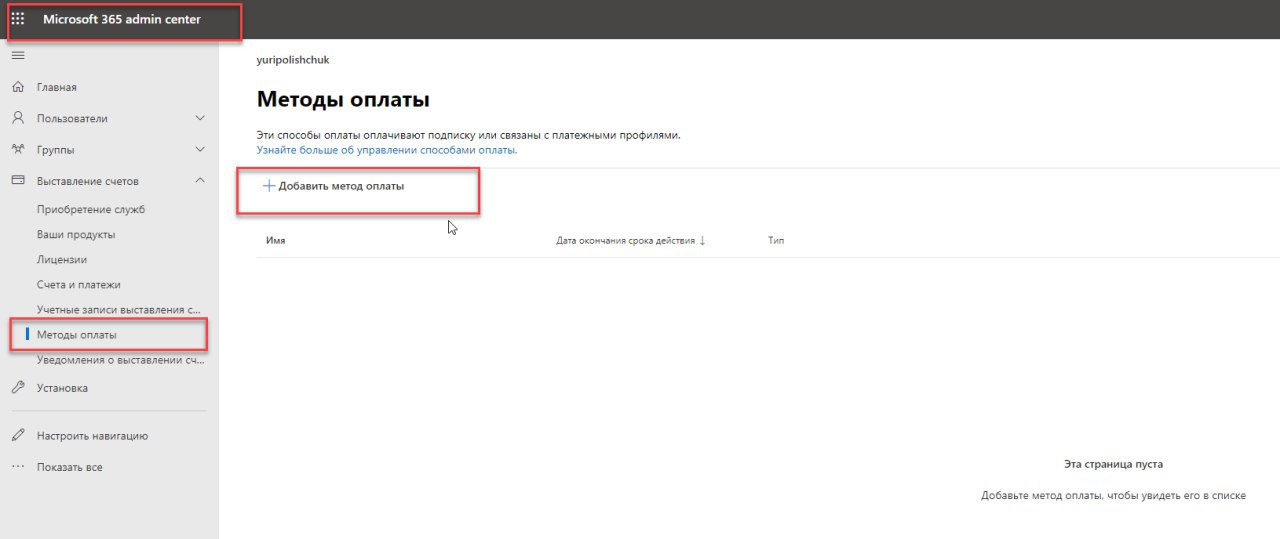Click the Установка wrench icon
Viewport: 1280px width, 539px height.
coord(18,388)
